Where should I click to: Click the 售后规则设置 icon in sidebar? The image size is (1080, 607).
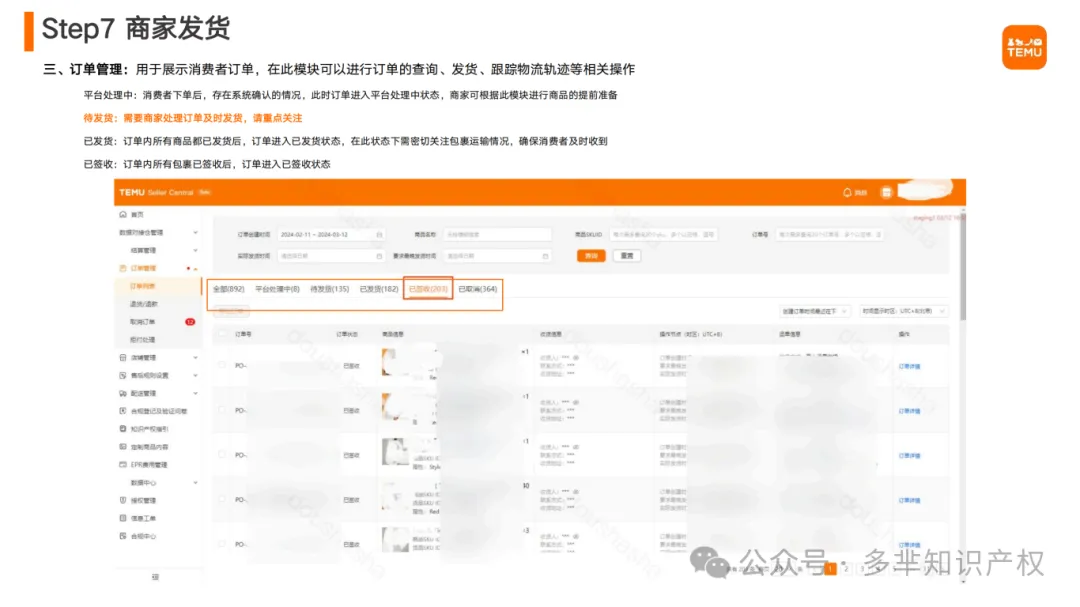123,375
